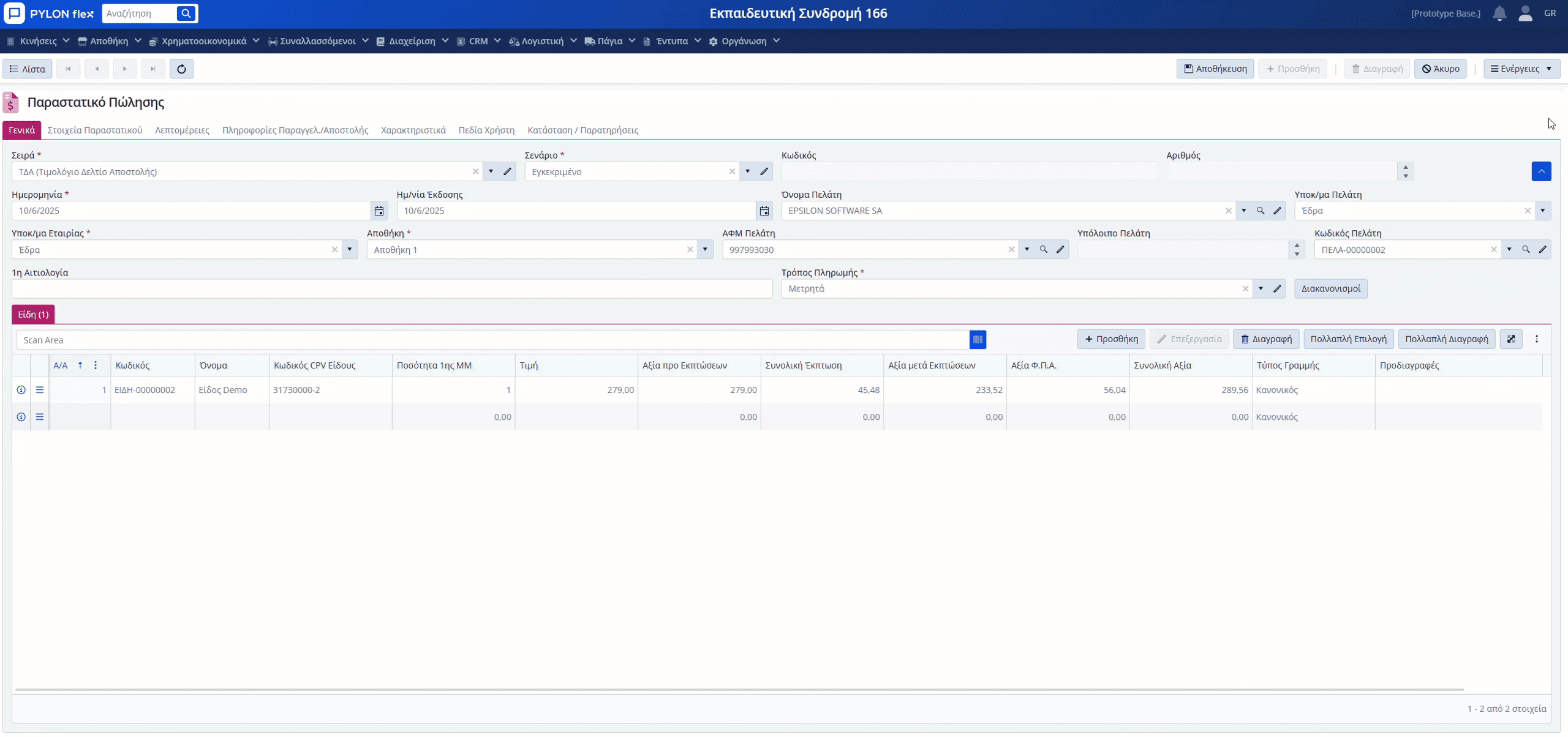
Task: Go to last record navigation button
Action: 153,69
